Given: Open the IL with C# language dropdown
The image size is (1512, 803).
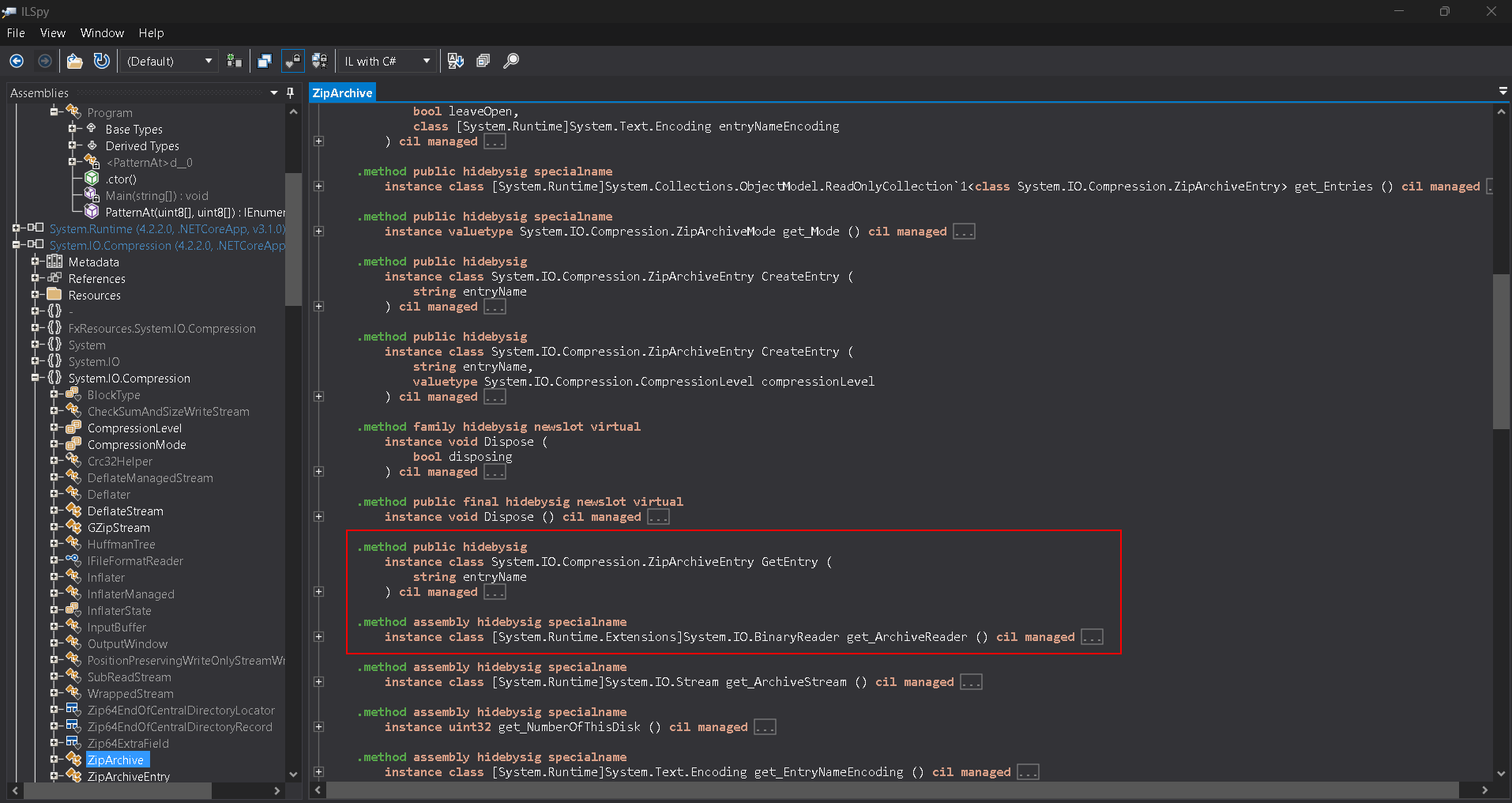Looking at the screenshot, I should point(387,61).
